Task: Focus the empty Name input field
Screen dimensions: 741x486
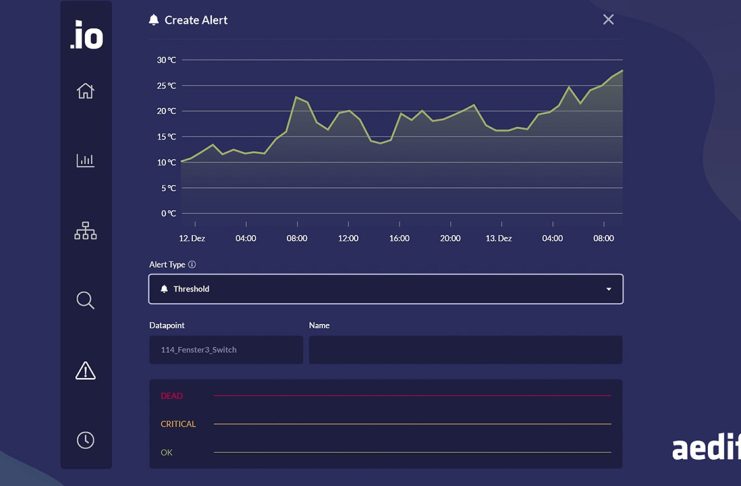Action: [x=465, y=350]
